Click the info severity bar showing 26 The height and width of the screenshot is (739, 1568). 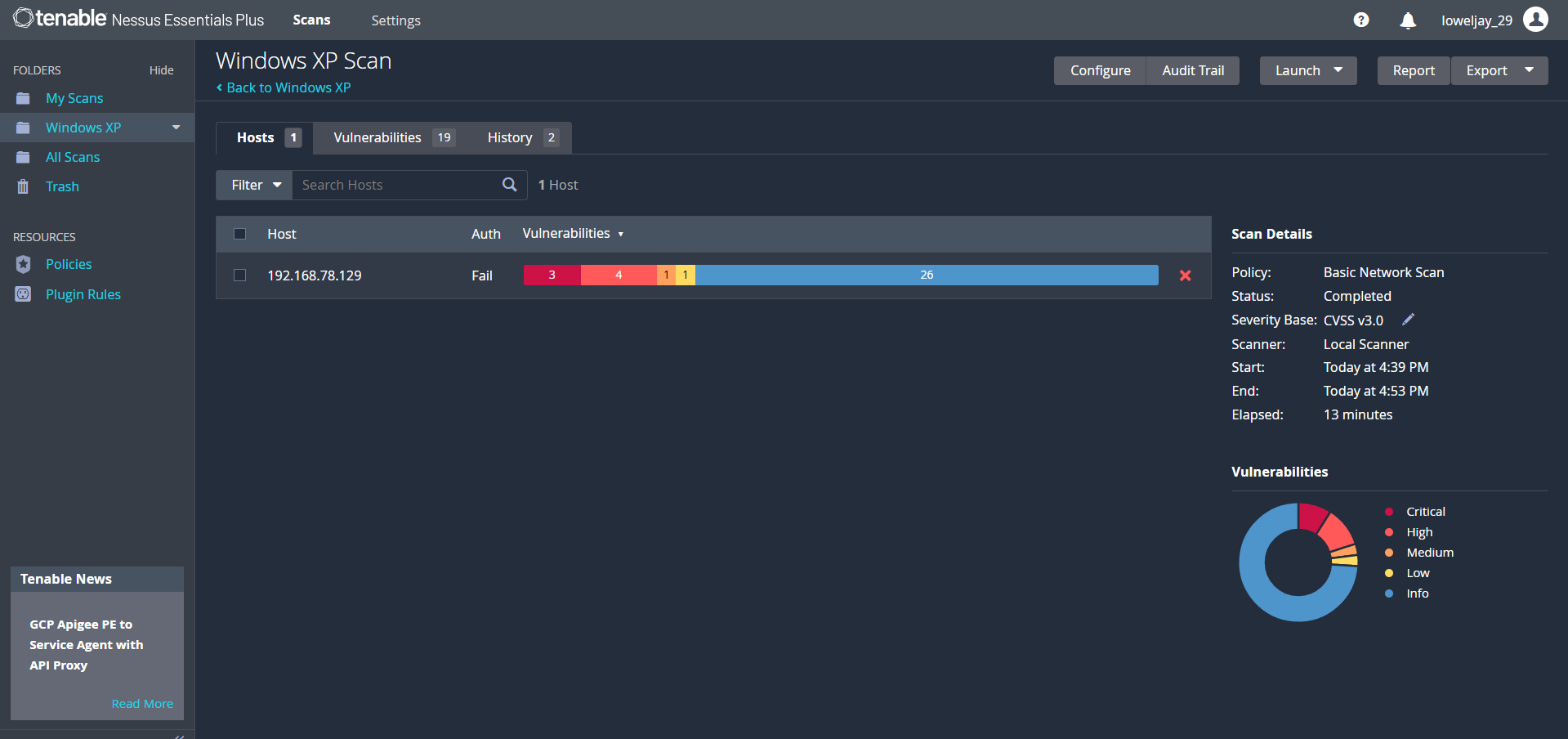pyautogui.click(x=927, y=275)
